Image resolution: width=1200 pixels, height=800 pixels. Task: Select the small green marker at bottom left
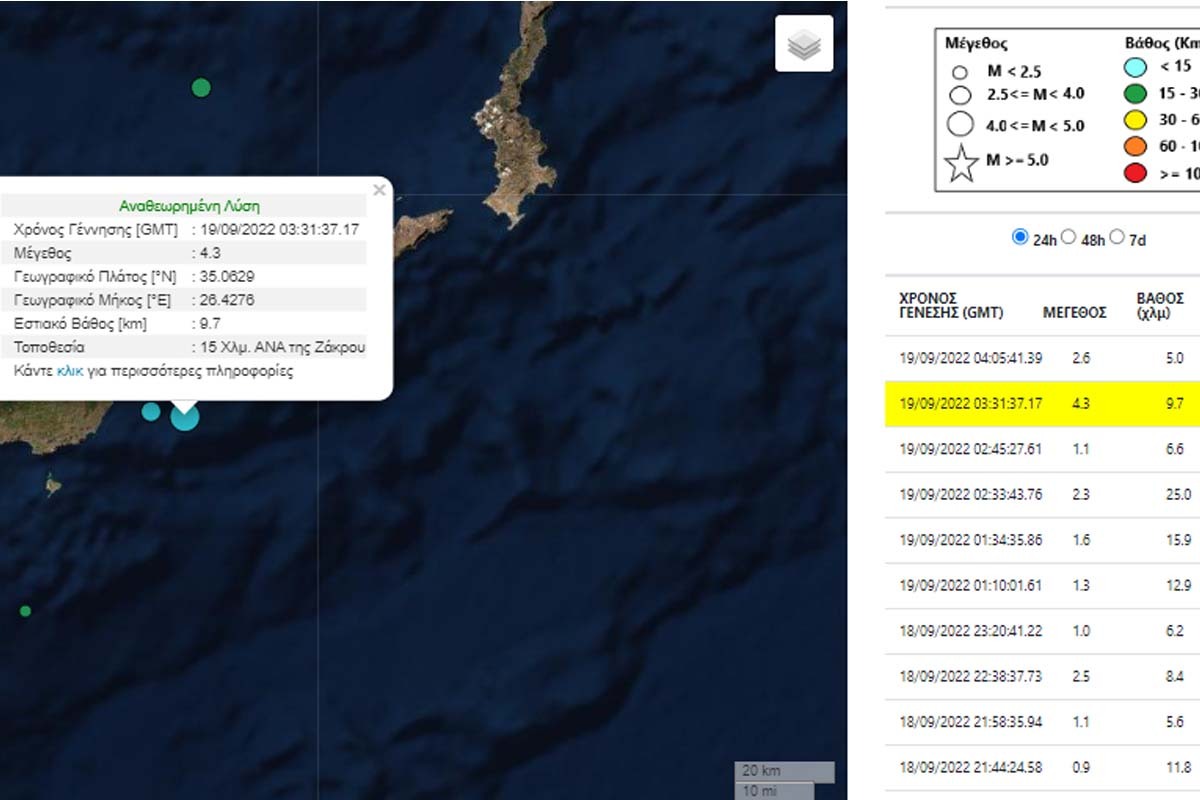(25, 611)
